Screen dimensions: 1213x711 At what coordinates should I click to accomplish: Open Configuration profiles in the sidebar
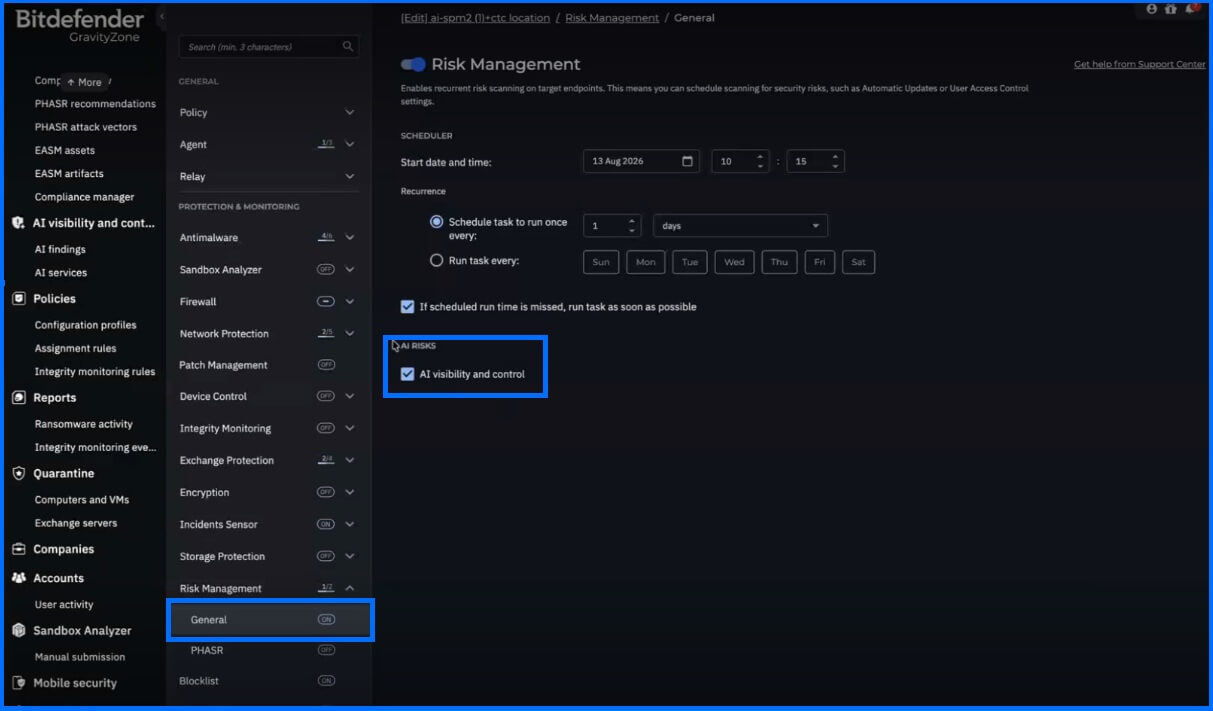85,325
